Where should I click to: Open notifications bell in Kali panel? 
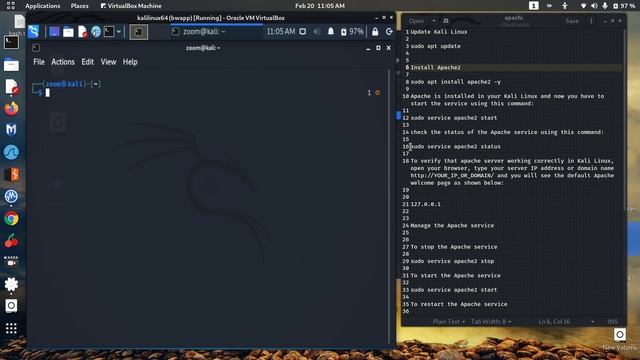[331, 31]
